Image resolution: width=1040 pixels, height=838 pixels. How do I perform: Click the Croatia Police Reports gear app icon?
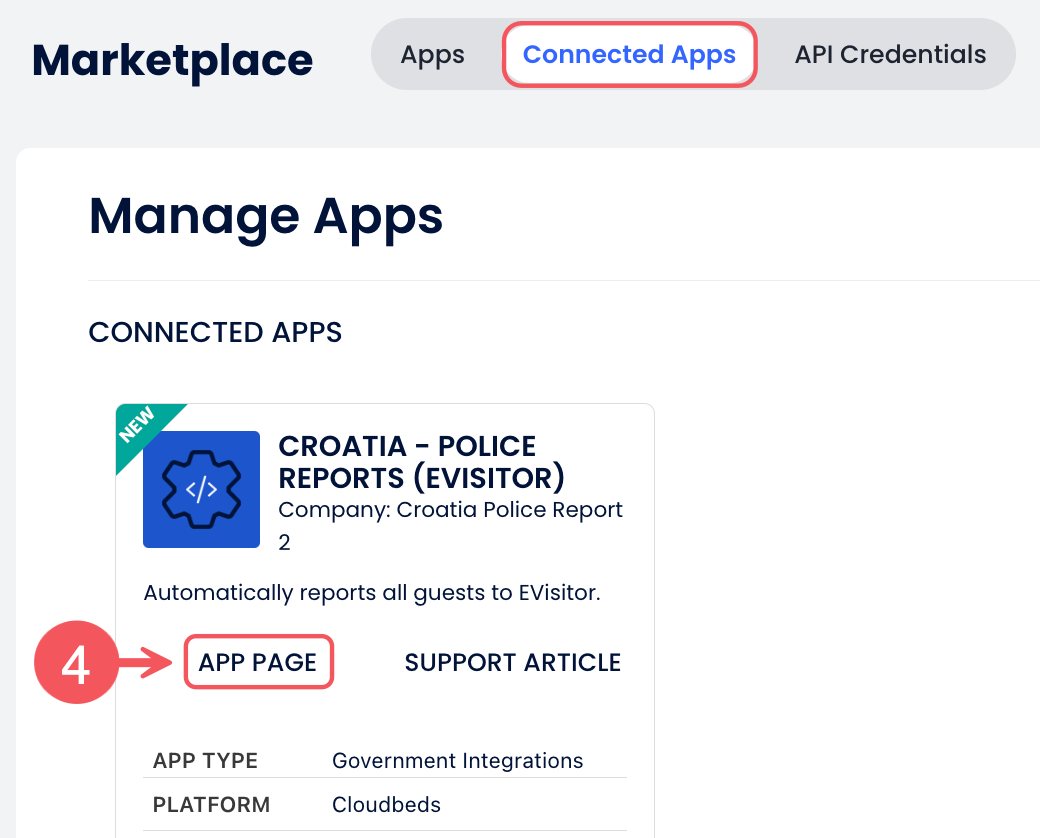[x=201, y=489]
